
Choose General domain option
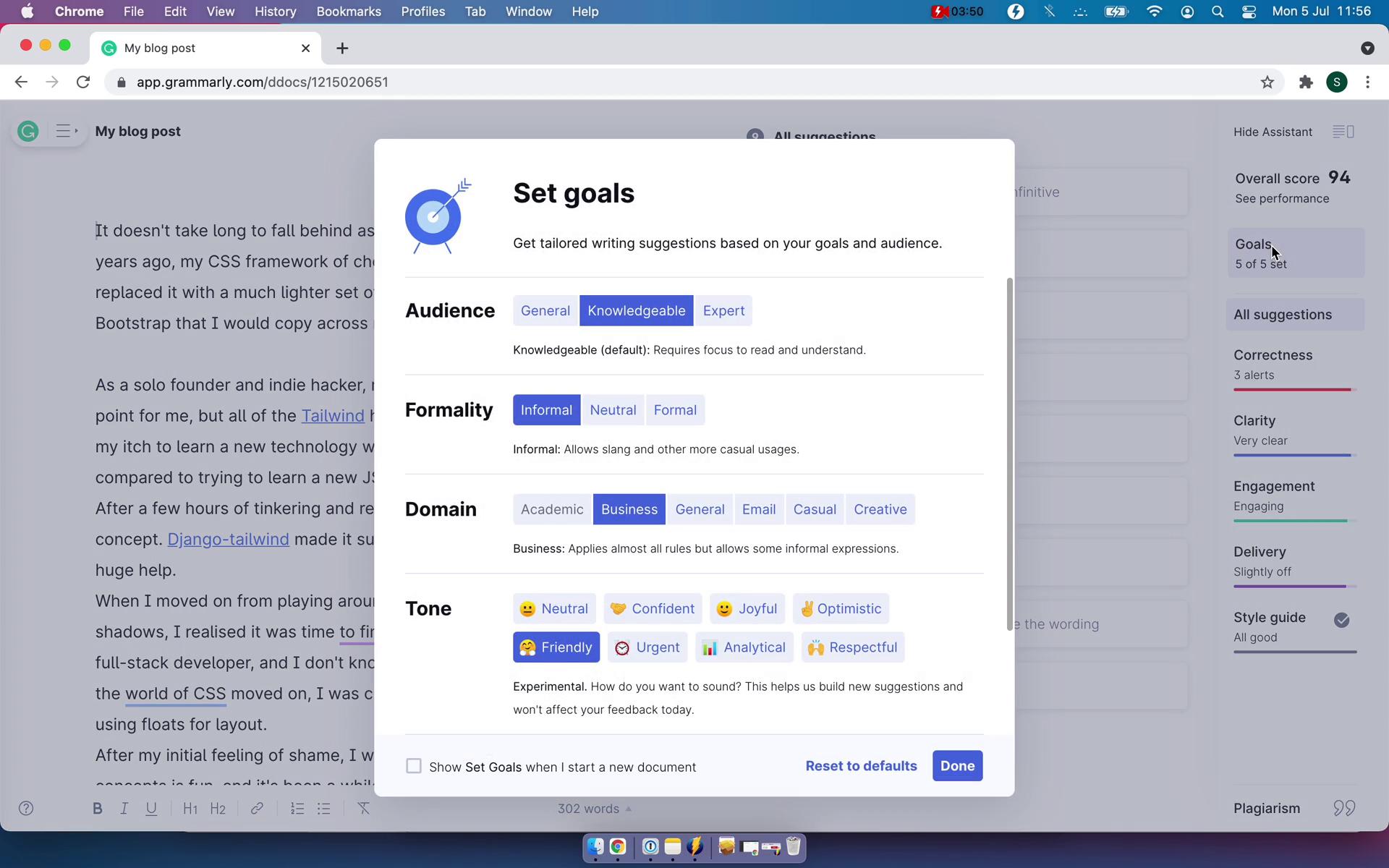point(700,509)
